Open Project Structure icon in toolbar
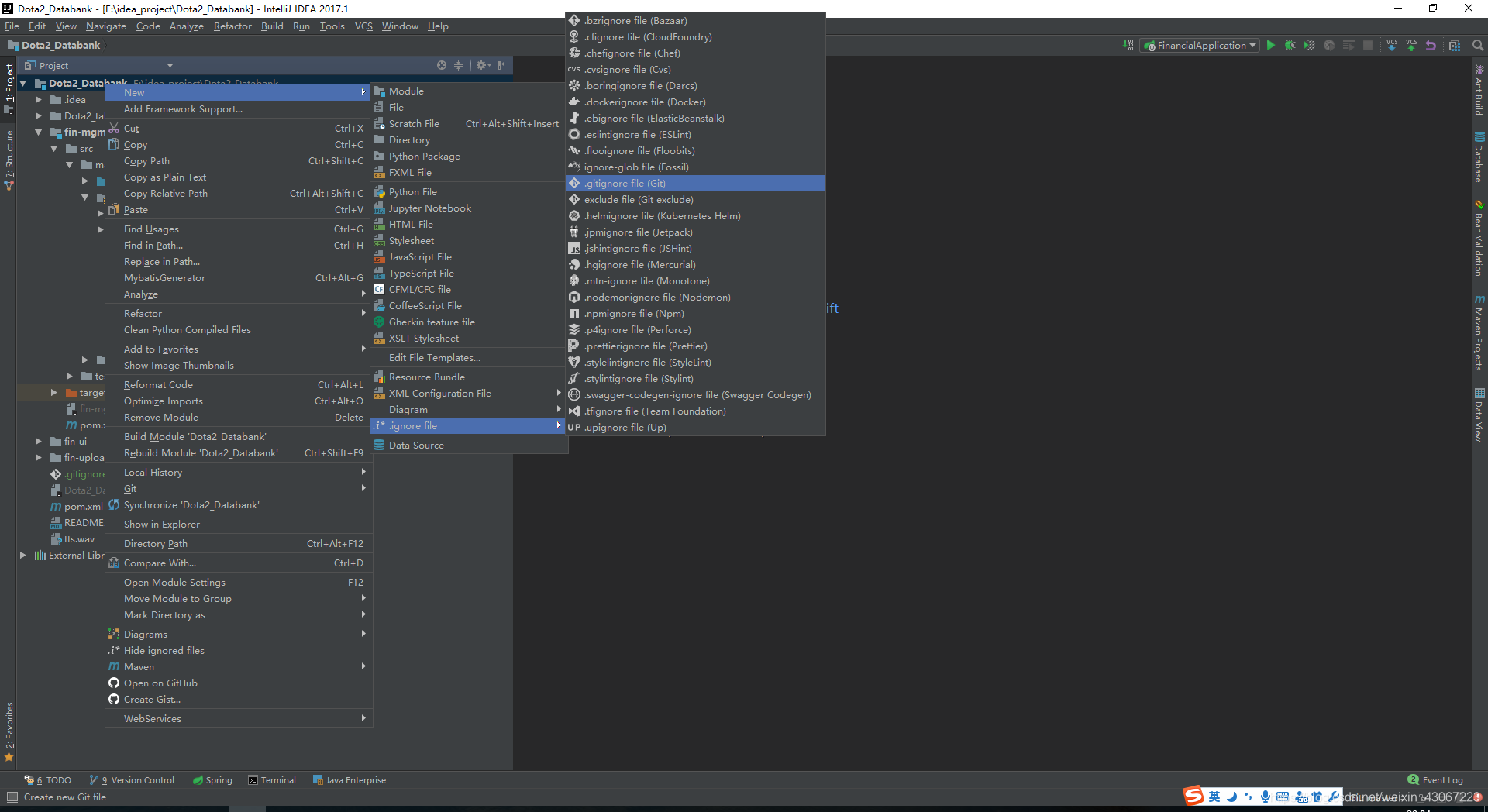The height and width of the screenshot is (812, 1488). 1455,46
